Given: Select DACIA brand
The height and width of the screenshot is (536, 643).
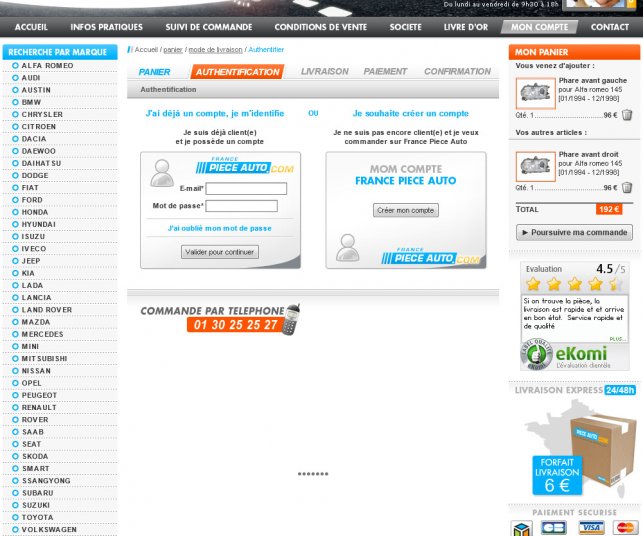Looking at the screenshot, I should coord(34,139).
